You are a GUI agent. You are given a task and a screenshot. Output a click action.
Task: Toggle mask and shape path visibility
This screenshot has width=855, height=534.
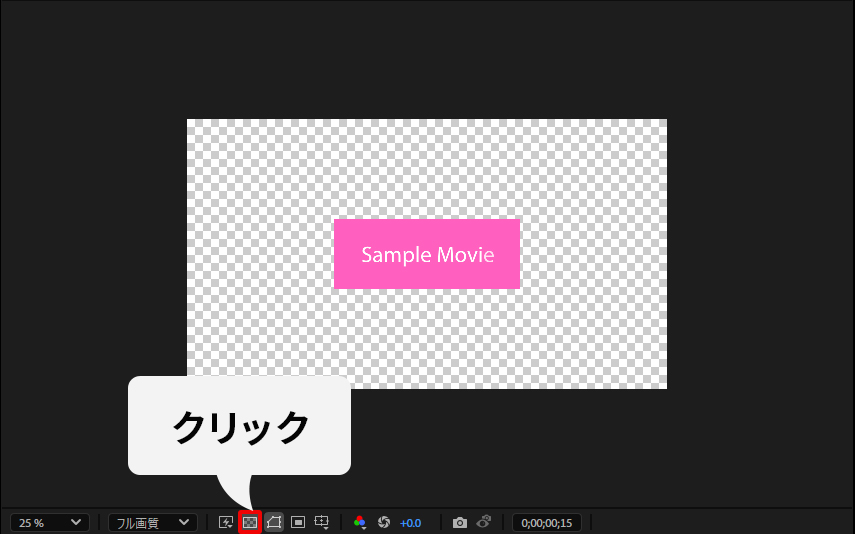274,522
